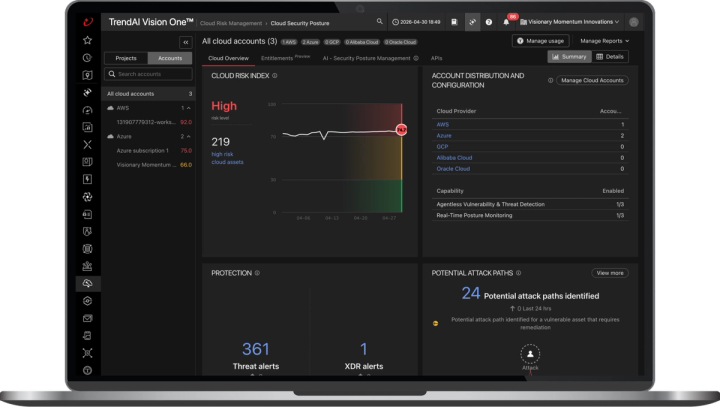Select 131907779312-works account row
720x407 pixels.
tap(148, 122)
